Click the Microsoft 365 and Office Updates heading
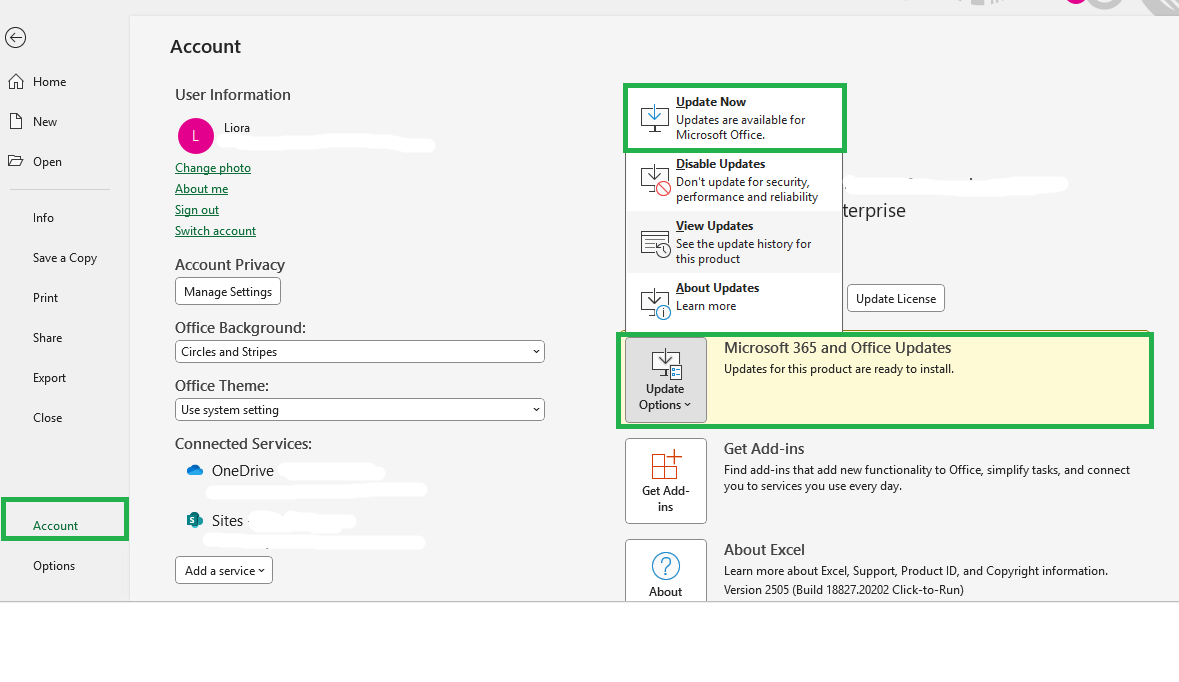 coord(838,348)
